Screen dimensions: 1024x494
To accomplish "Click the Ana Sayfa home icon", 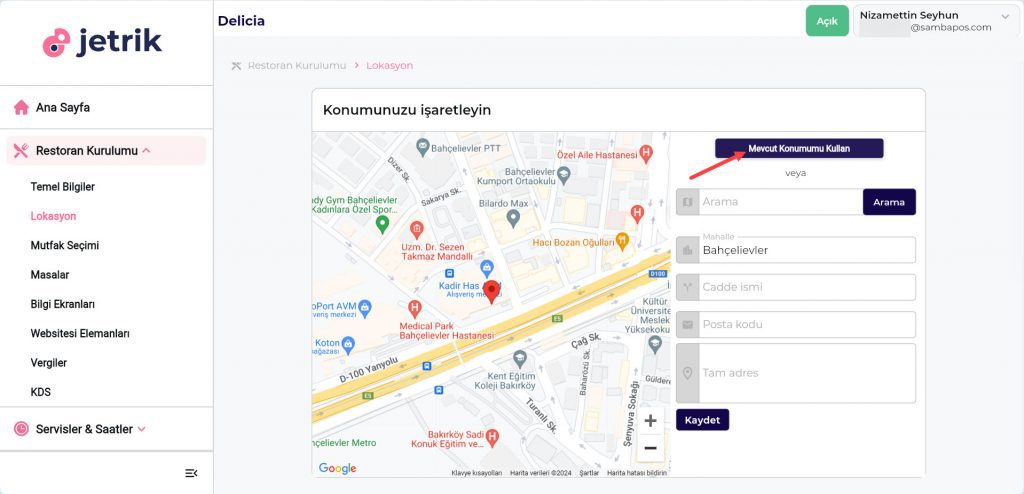I will (20, 107).
